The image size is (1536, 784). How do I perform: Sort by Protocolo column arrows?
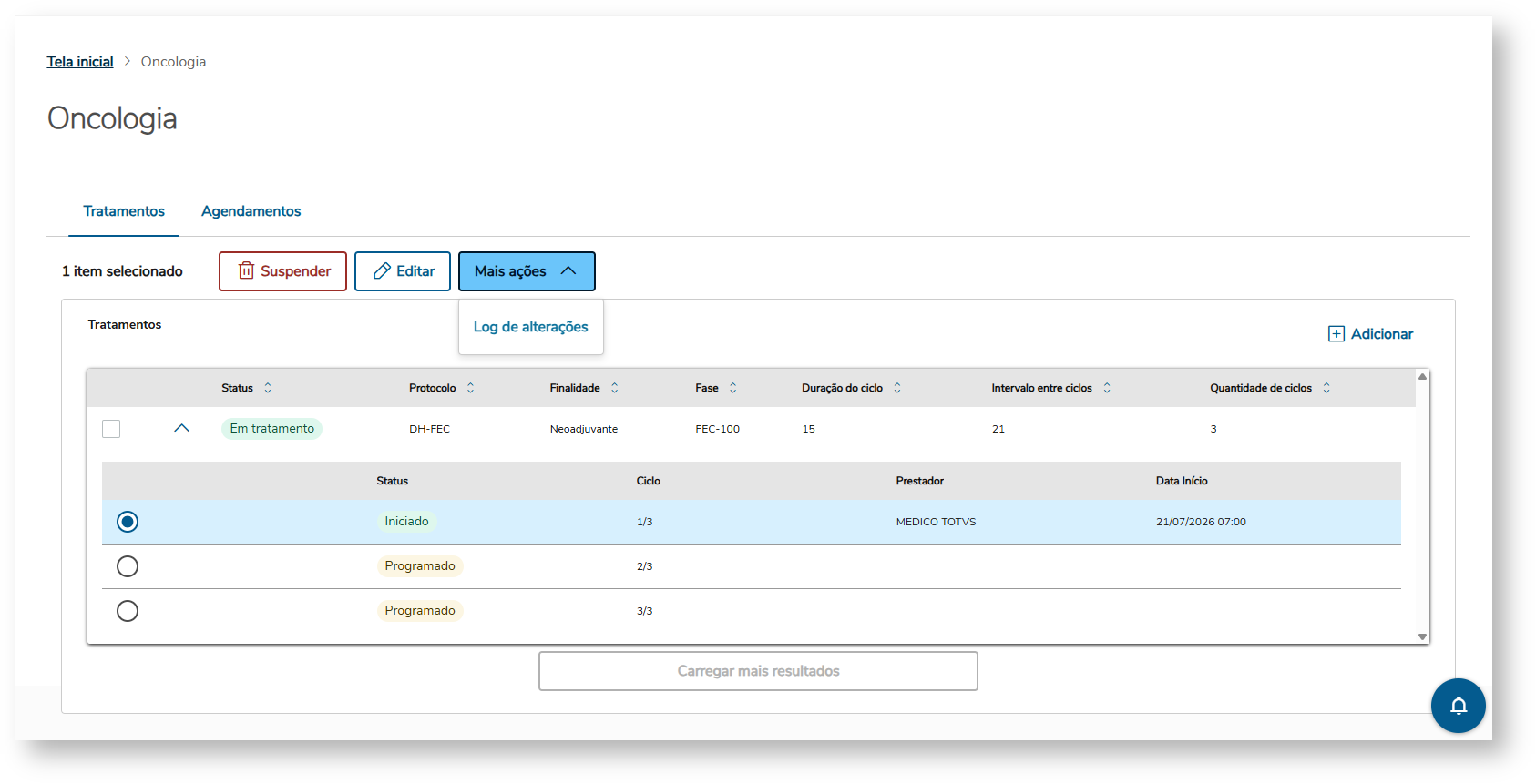(470, 388)
